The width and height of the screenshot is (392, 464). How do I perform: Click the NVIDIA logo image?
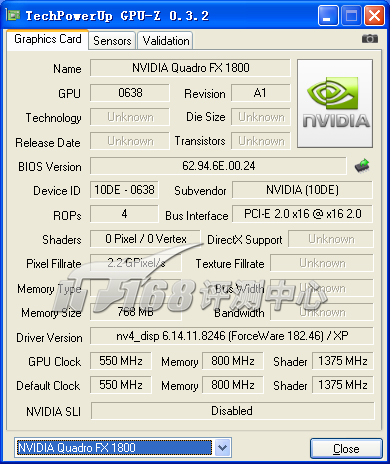pos(335,103)
